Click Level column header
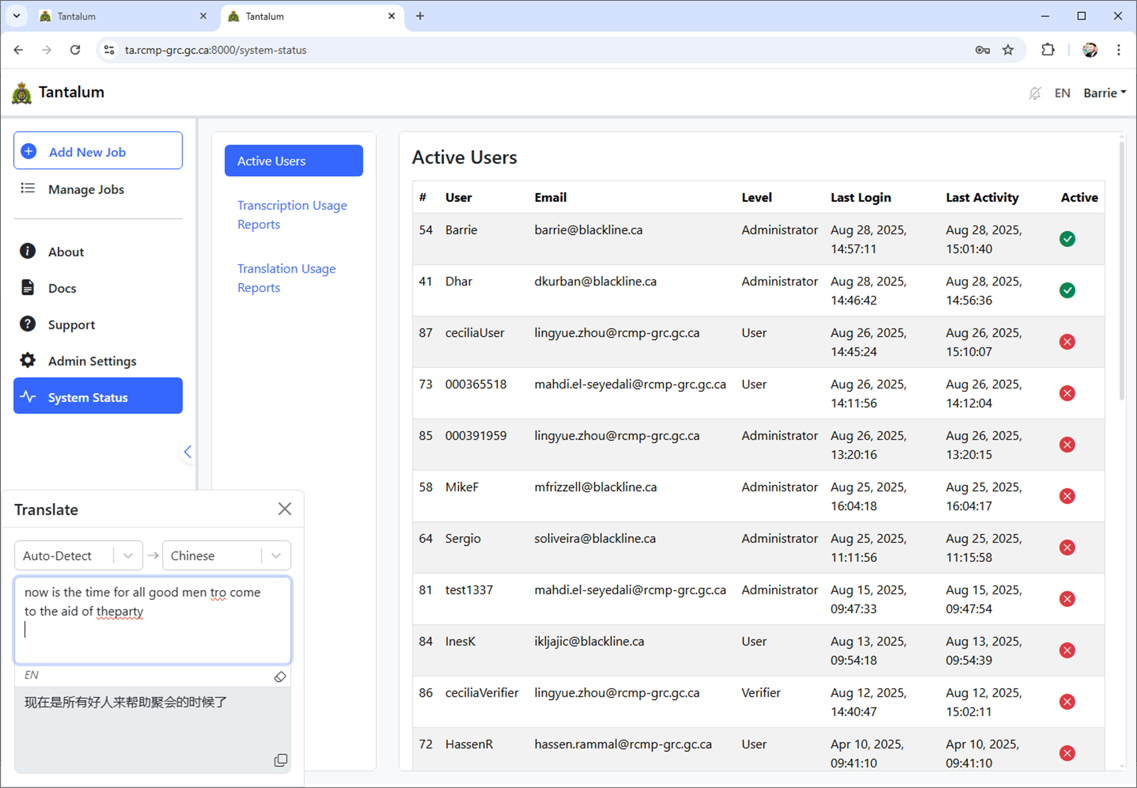1137x788 pixels. [x=756, y=197]
